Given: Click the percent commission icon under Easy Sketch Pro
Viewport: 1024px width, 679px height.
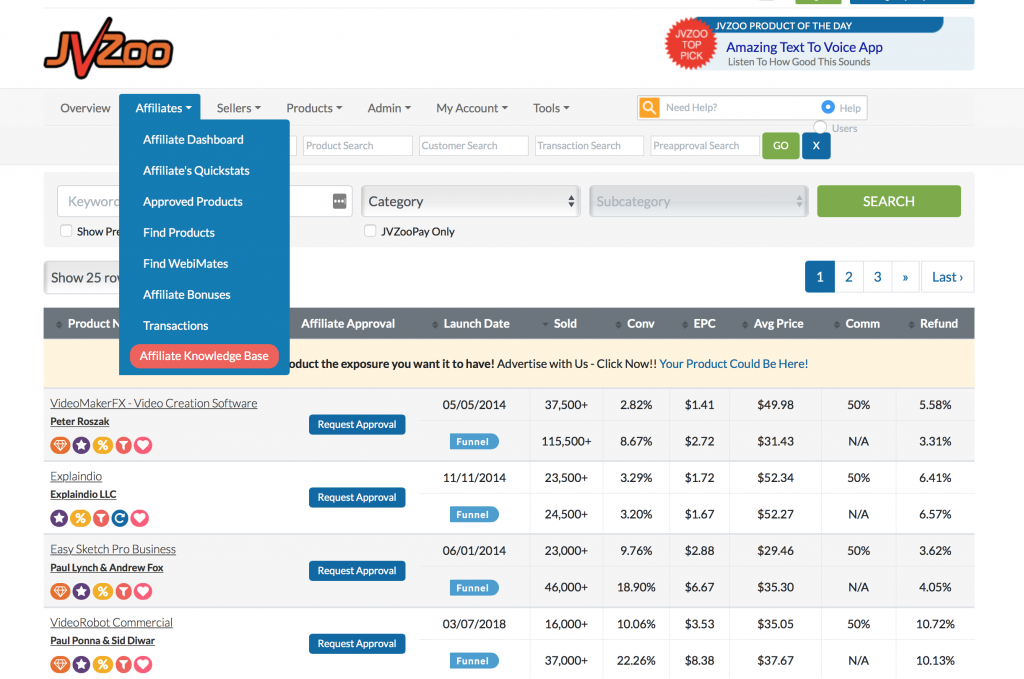Looking at the screenshot, I should coord(102,591).
